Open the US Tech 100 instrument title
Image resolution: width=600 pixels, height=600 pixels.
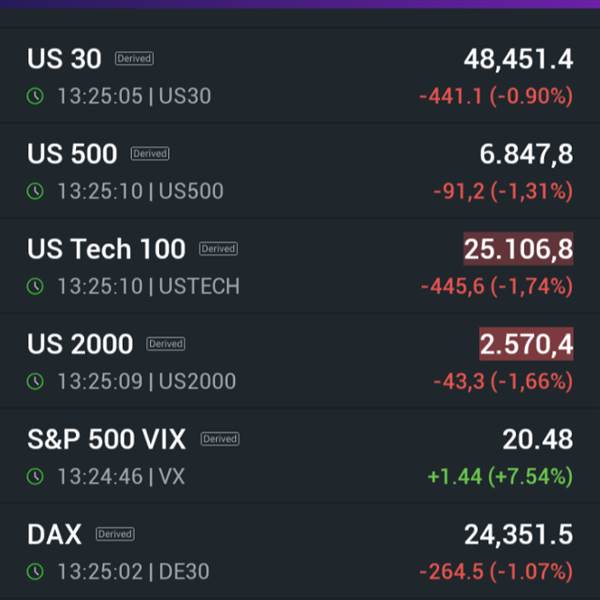click(x=106, y=249)
